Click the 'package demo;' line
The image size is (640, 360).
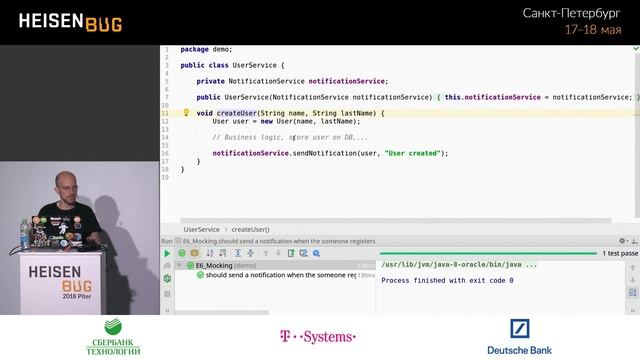point(206,49)
